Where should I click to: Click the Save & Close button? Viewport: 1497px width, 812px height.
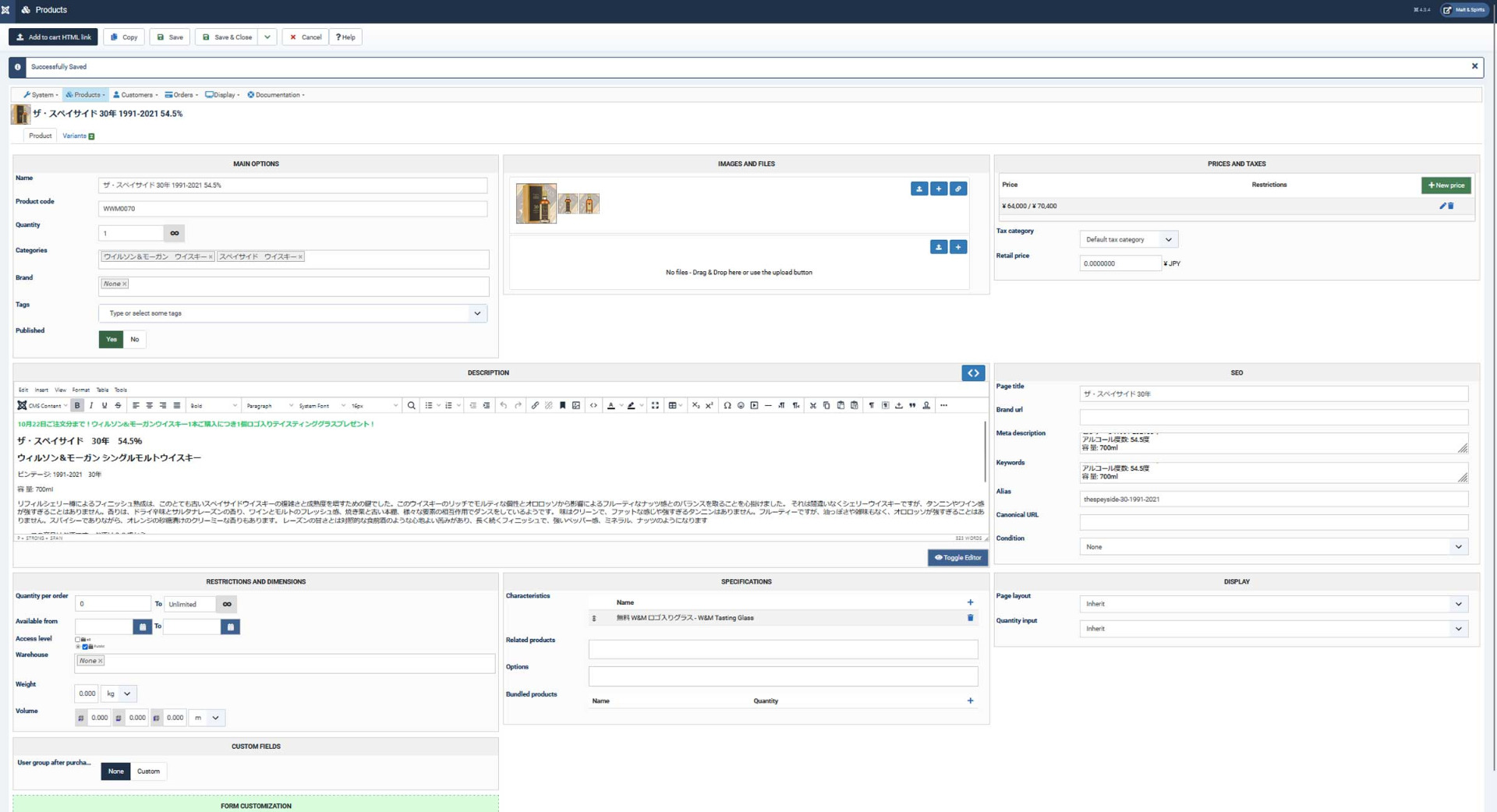228,37
